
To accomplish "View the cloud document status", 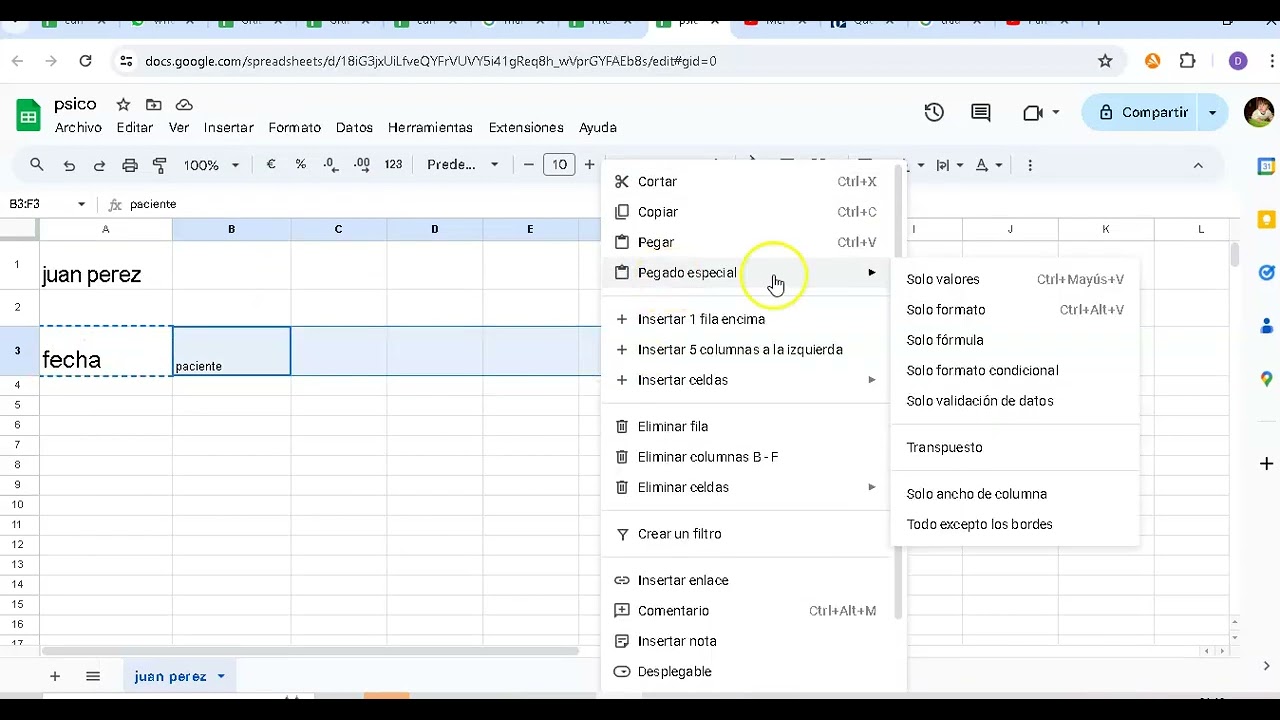I will coord(184,104).
